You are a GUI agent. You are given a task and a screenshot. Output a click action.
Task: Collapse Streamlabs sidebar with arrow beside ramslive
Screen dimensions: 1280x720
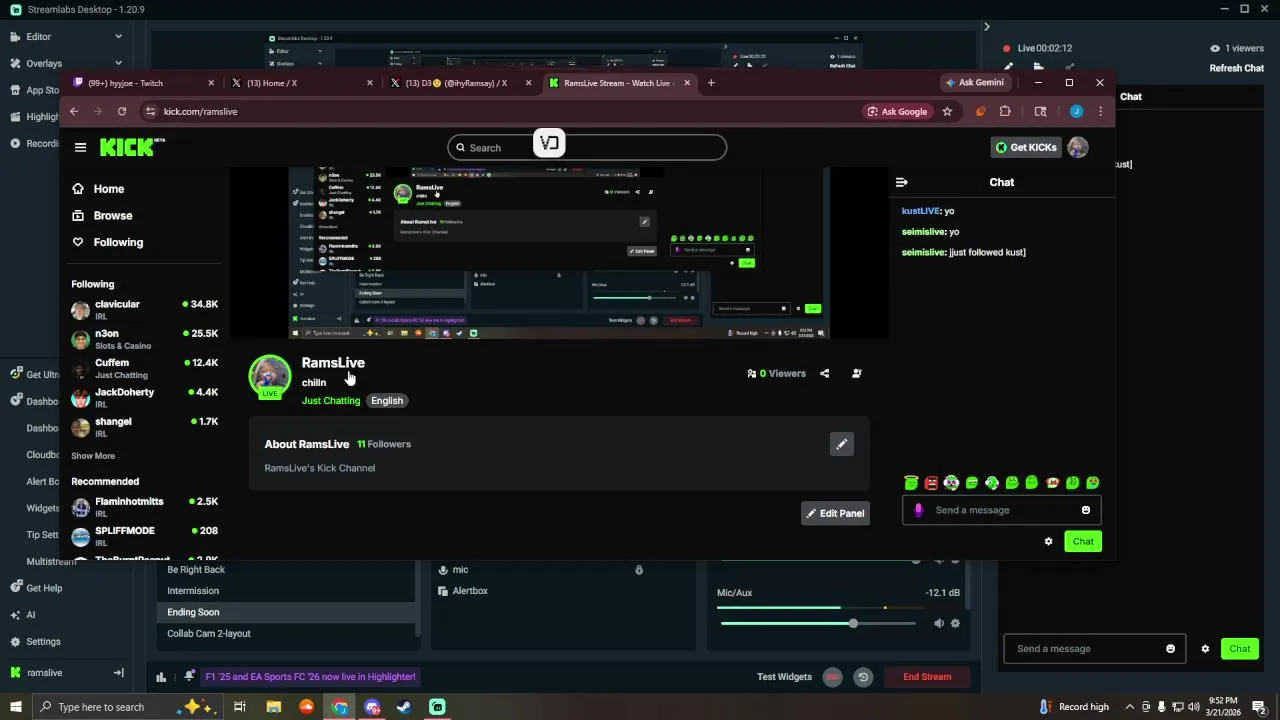pos(118,673)
